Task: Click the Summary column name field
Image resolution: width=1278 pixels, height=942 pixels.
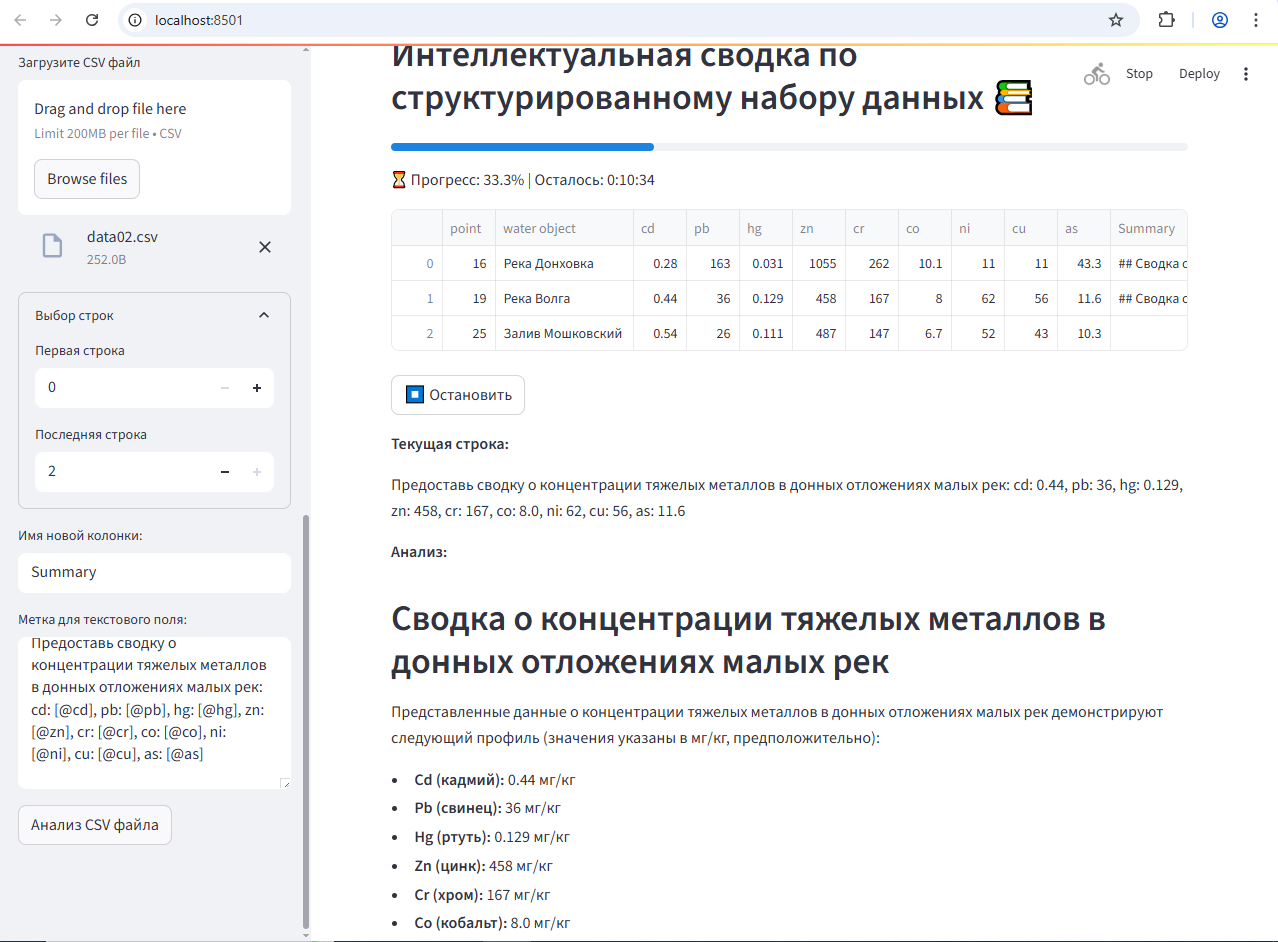Action: point(154,572)
